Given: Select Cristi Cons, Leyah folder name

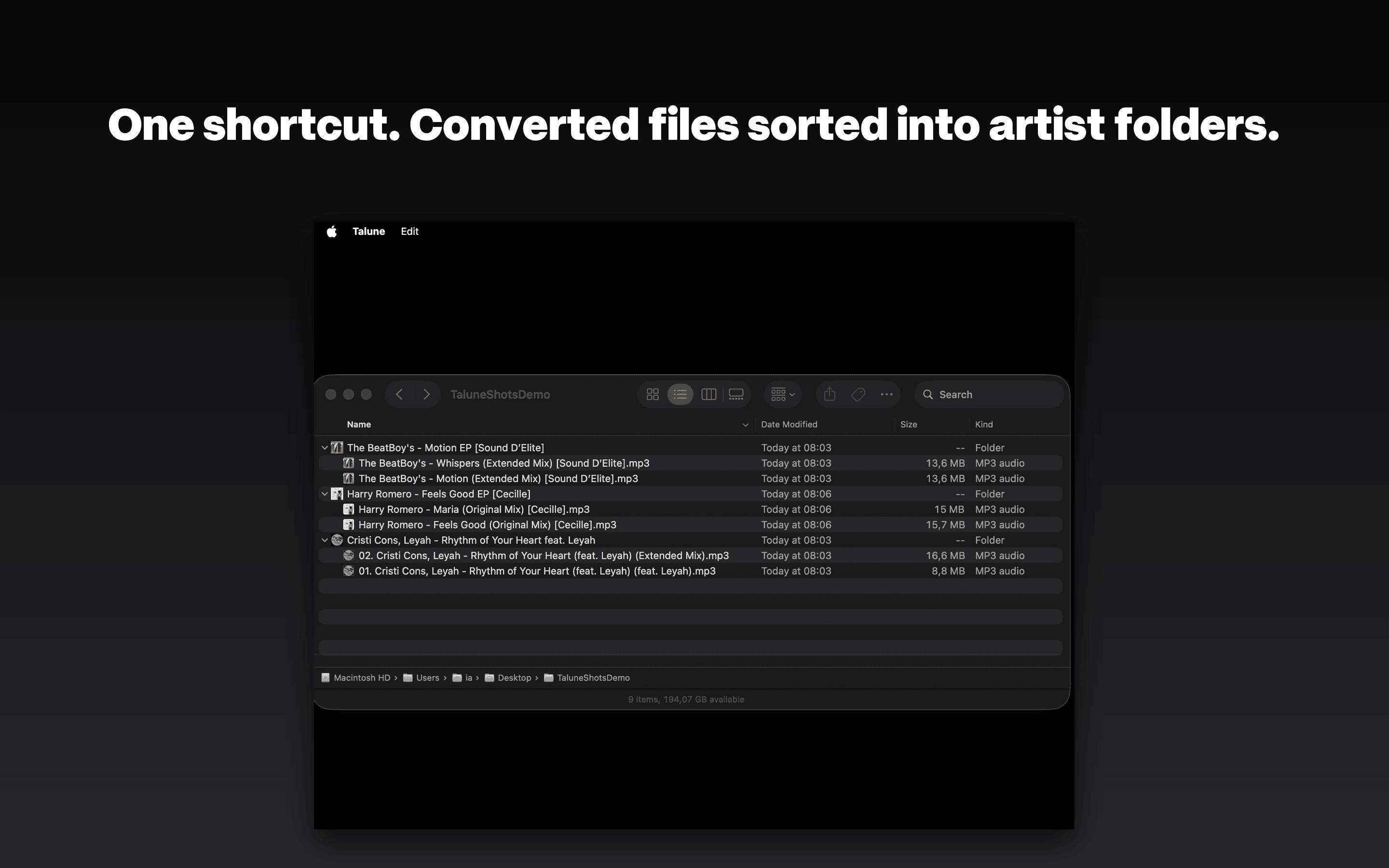Looking at the screenshot, I should (471, 540).
